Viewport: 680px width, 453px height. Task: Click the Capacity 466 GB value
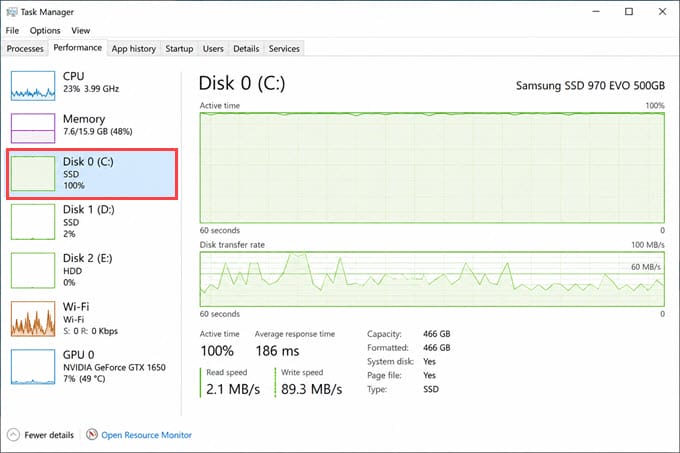point(437,334)
